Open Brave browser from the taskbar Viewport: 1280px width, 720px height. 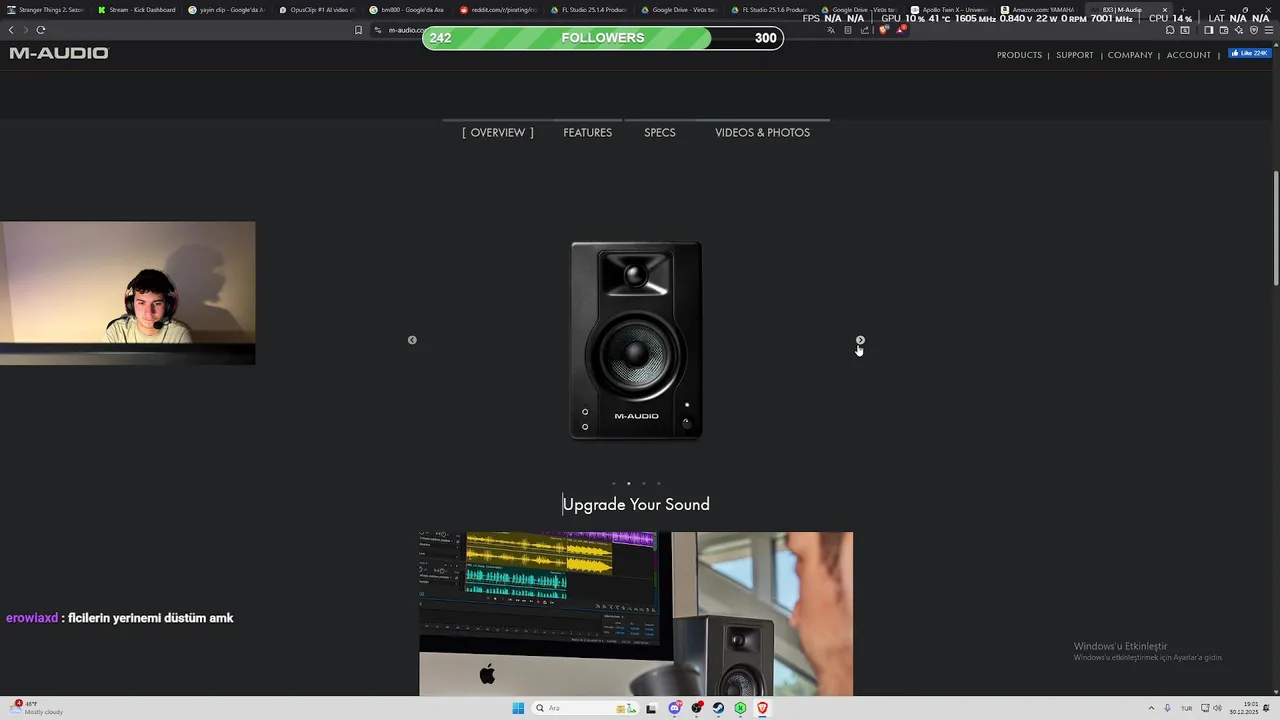coord(762,708)
